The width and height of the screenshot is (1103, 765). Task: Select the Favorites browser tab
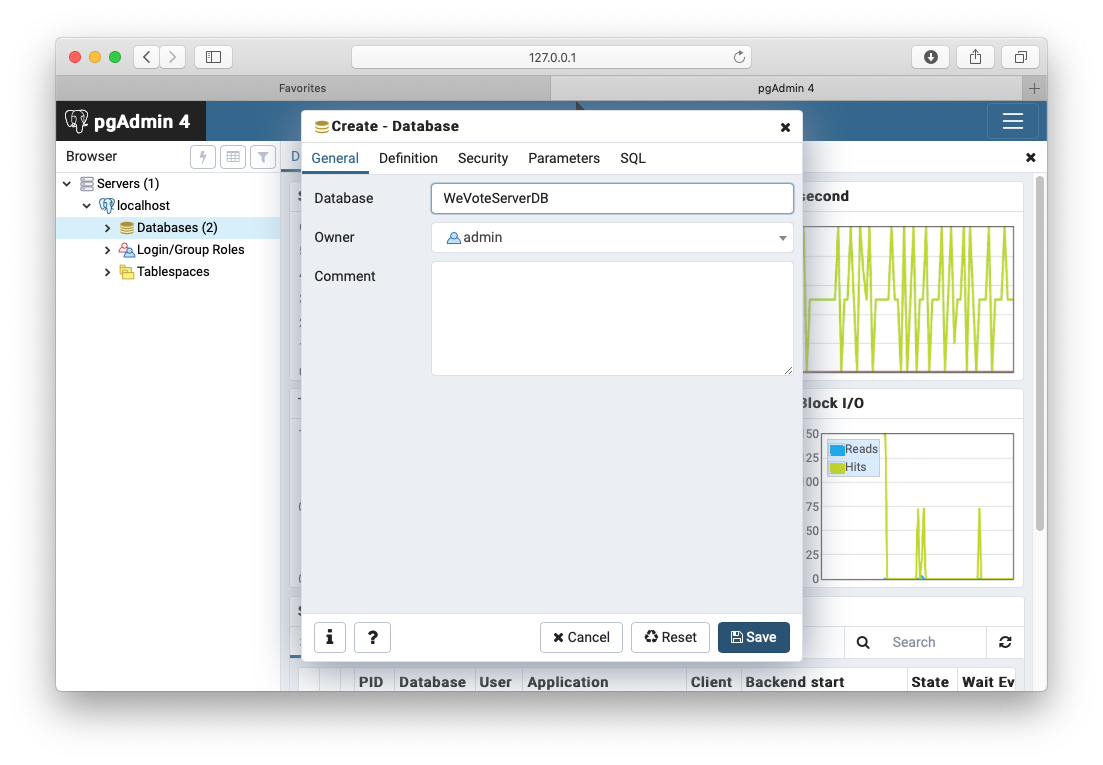(x=302, y=88)
